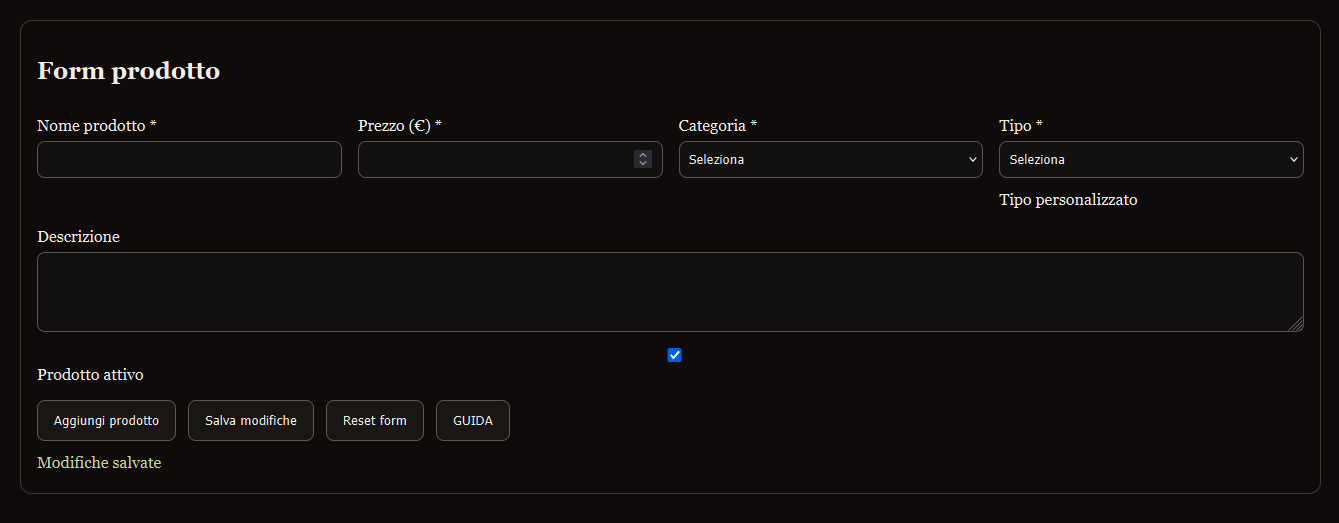Viewport: 1339px width, 523px height.
Task: Click the Descrizione label
Action: pyautogui.click(x=78, y=237)
